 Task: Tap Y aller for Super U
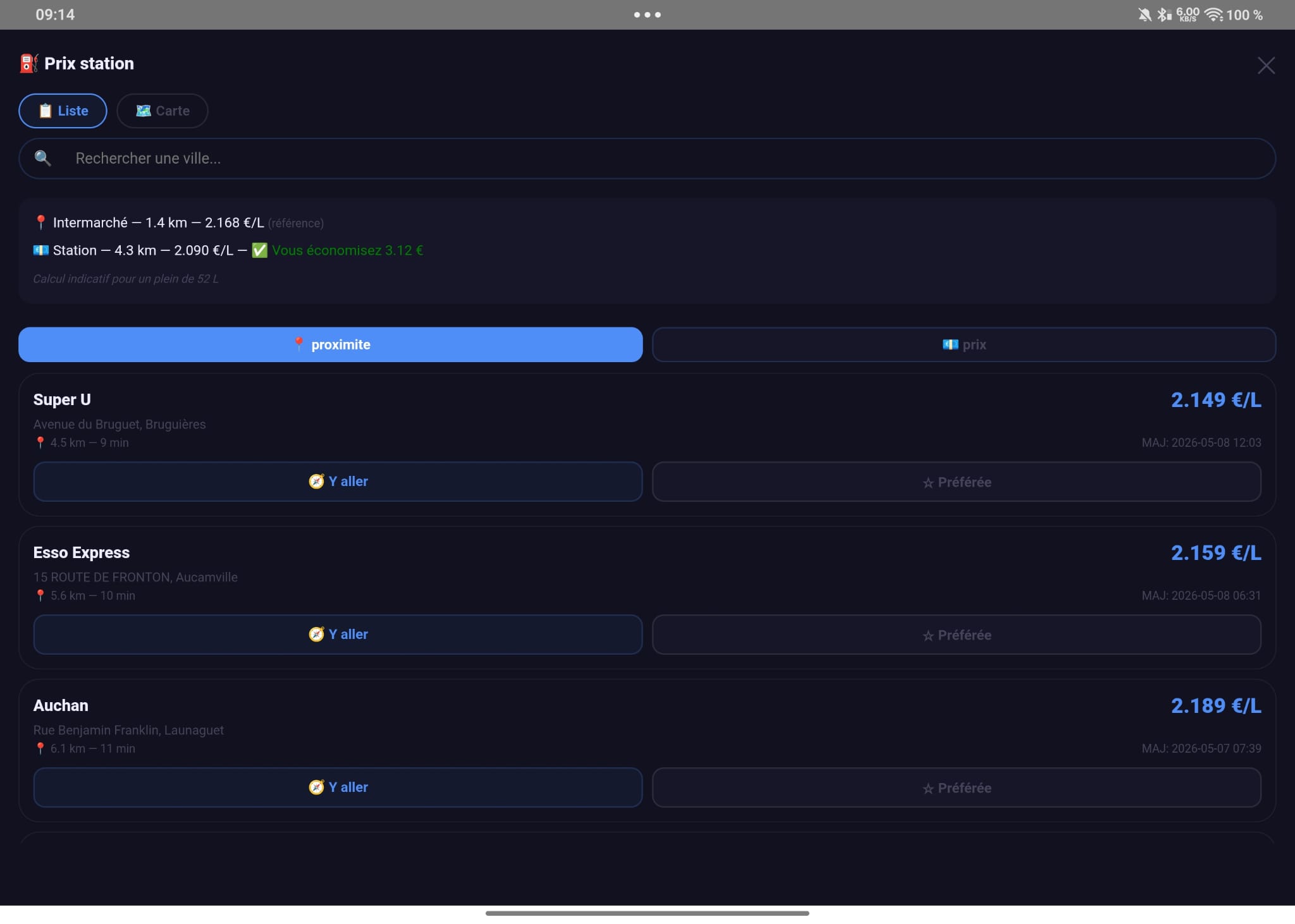(338, 482)
